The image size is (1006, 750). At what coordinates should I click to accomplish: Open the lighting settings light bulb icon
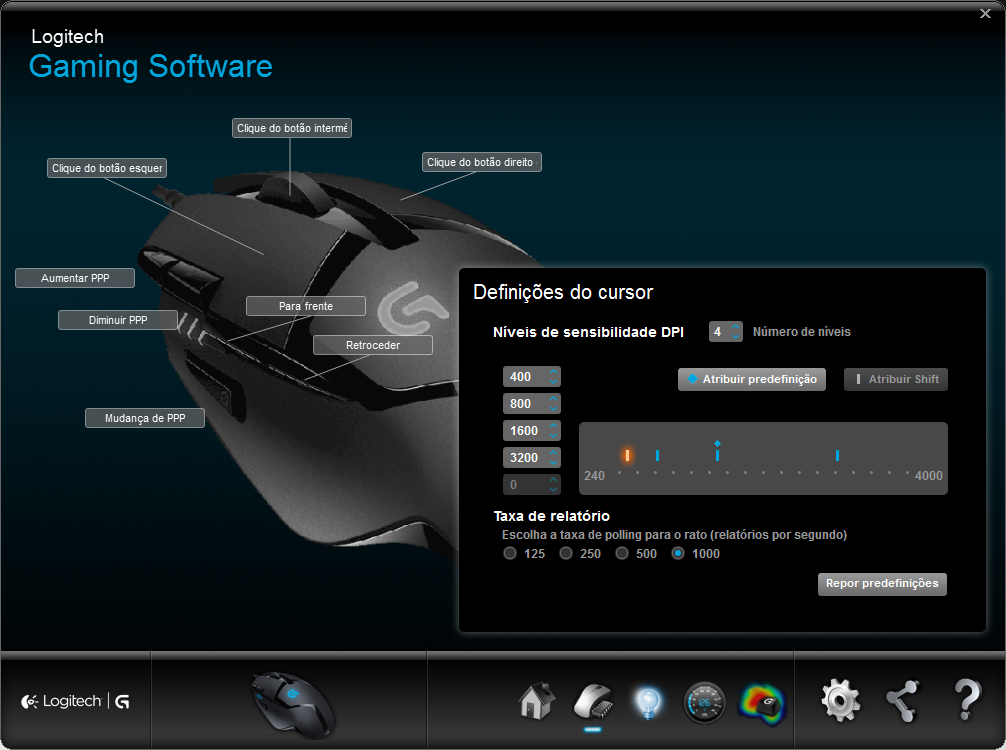tap(648, 703)
